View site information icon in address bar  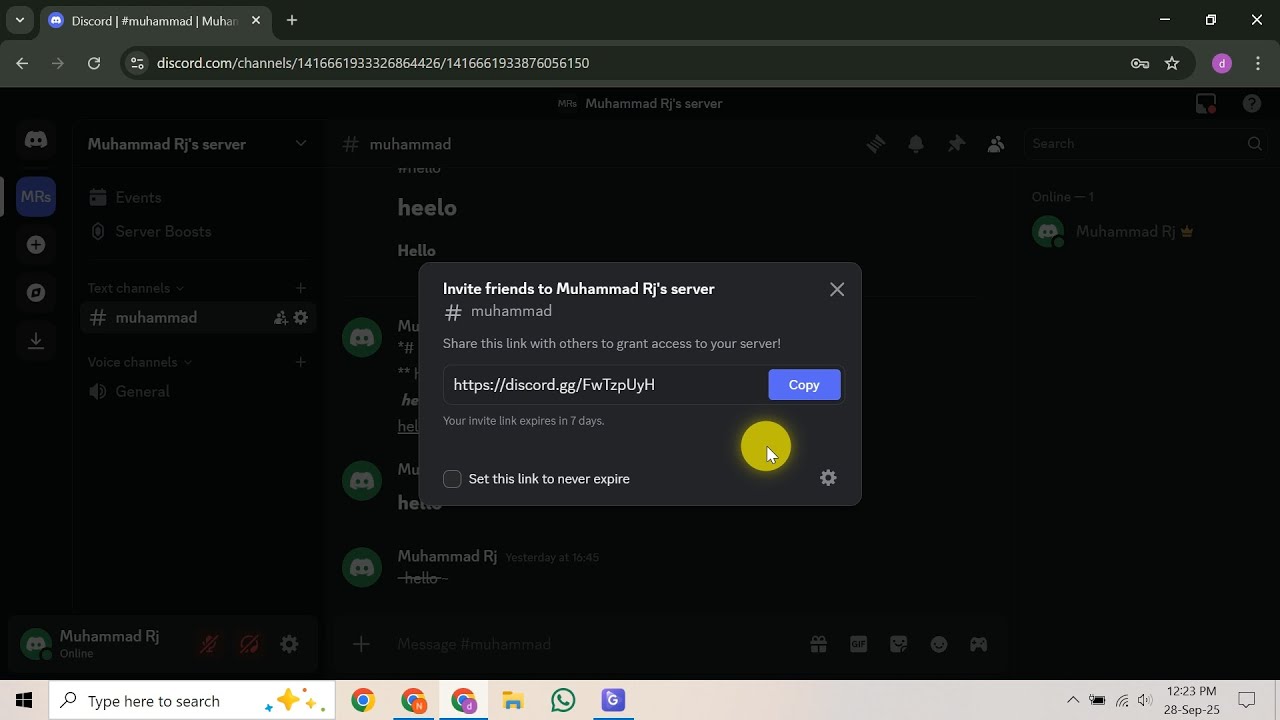(137, 63)
